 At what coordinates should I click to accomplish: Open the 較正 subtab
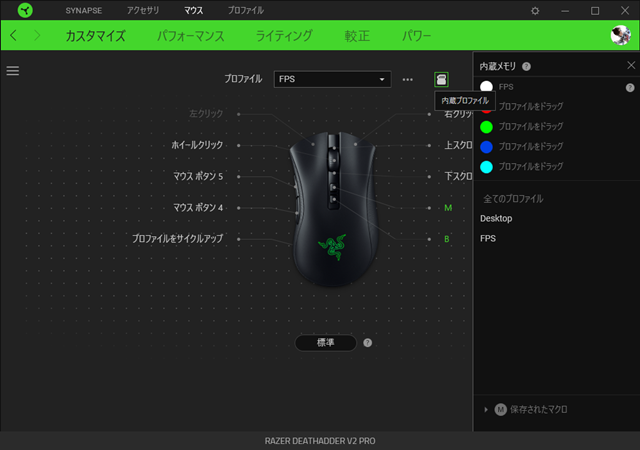pyautogui.click(x=357, y=36)
